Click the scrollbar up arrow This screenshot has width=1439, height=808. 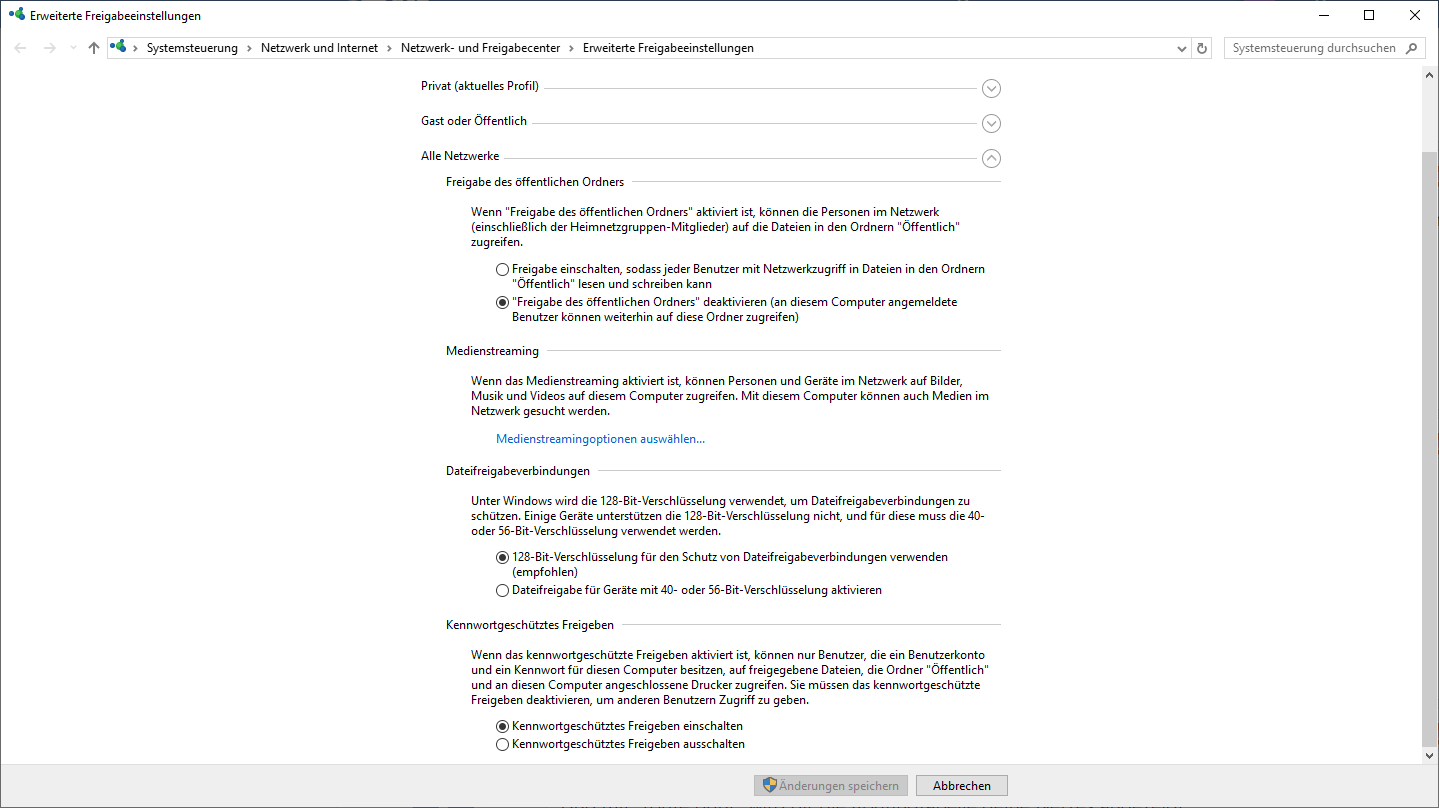tap(1430, 76)
